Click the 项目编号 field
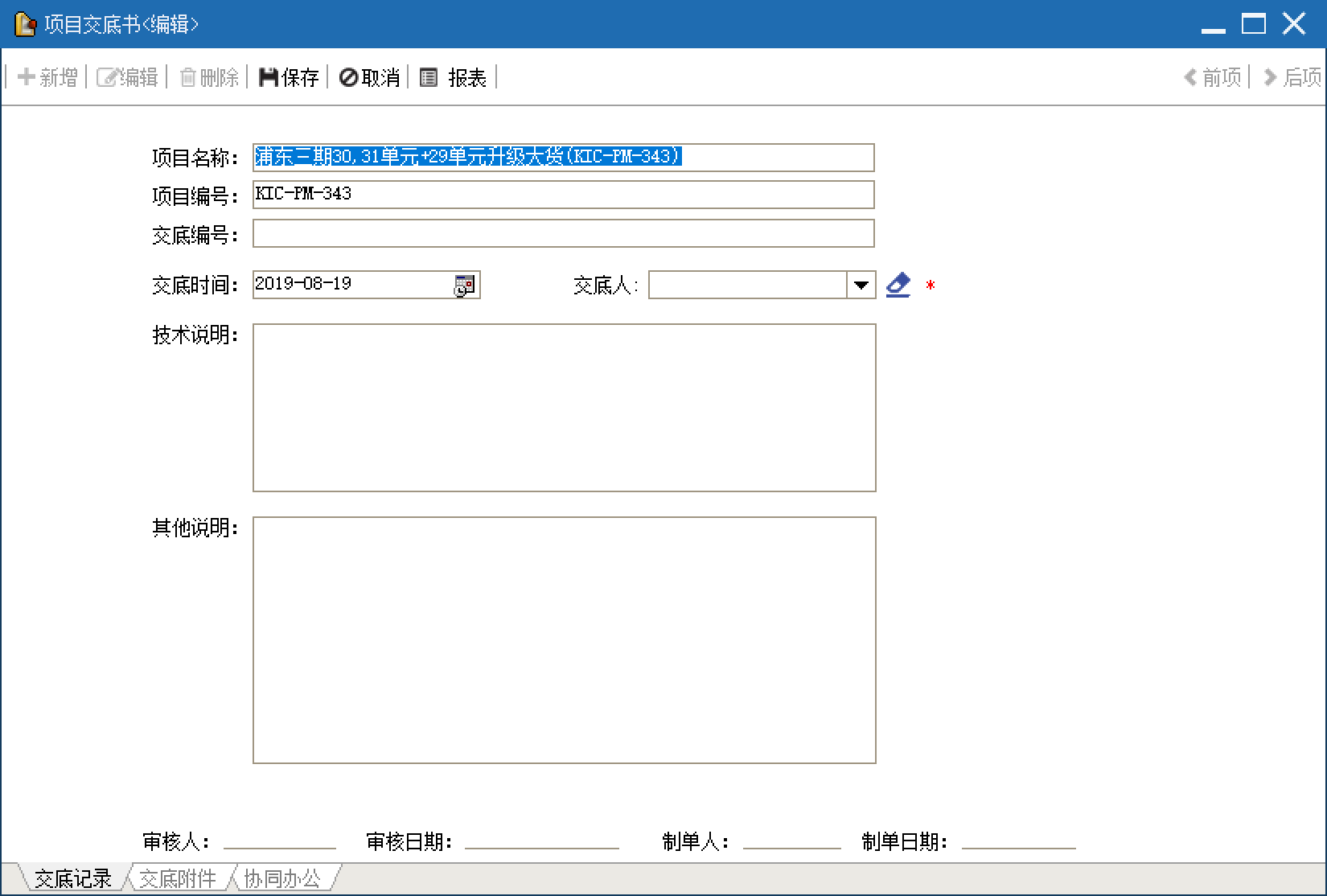Screen dimensions: 1327x896 [563, 195]
